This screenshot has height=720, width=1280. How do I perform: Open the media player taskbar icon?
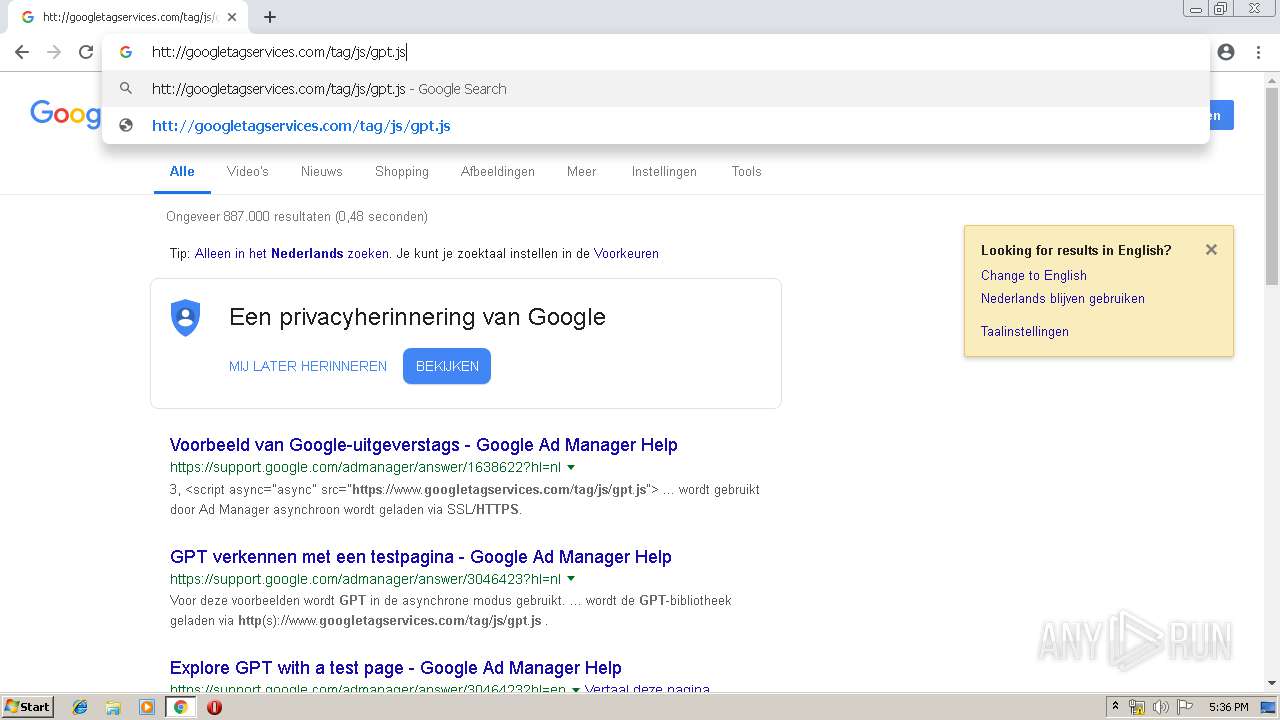[x=147, y=707]
